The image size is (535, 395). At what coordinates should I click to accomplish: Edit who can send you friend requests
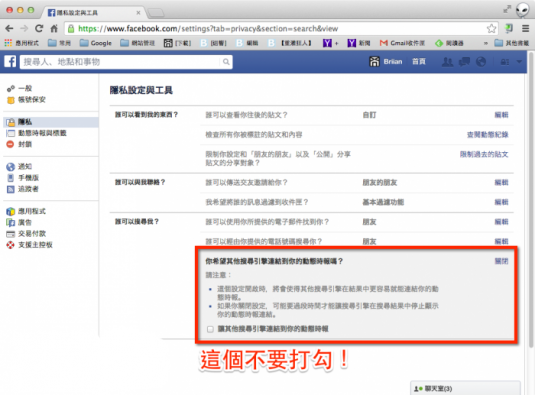[x=501, y=182]
